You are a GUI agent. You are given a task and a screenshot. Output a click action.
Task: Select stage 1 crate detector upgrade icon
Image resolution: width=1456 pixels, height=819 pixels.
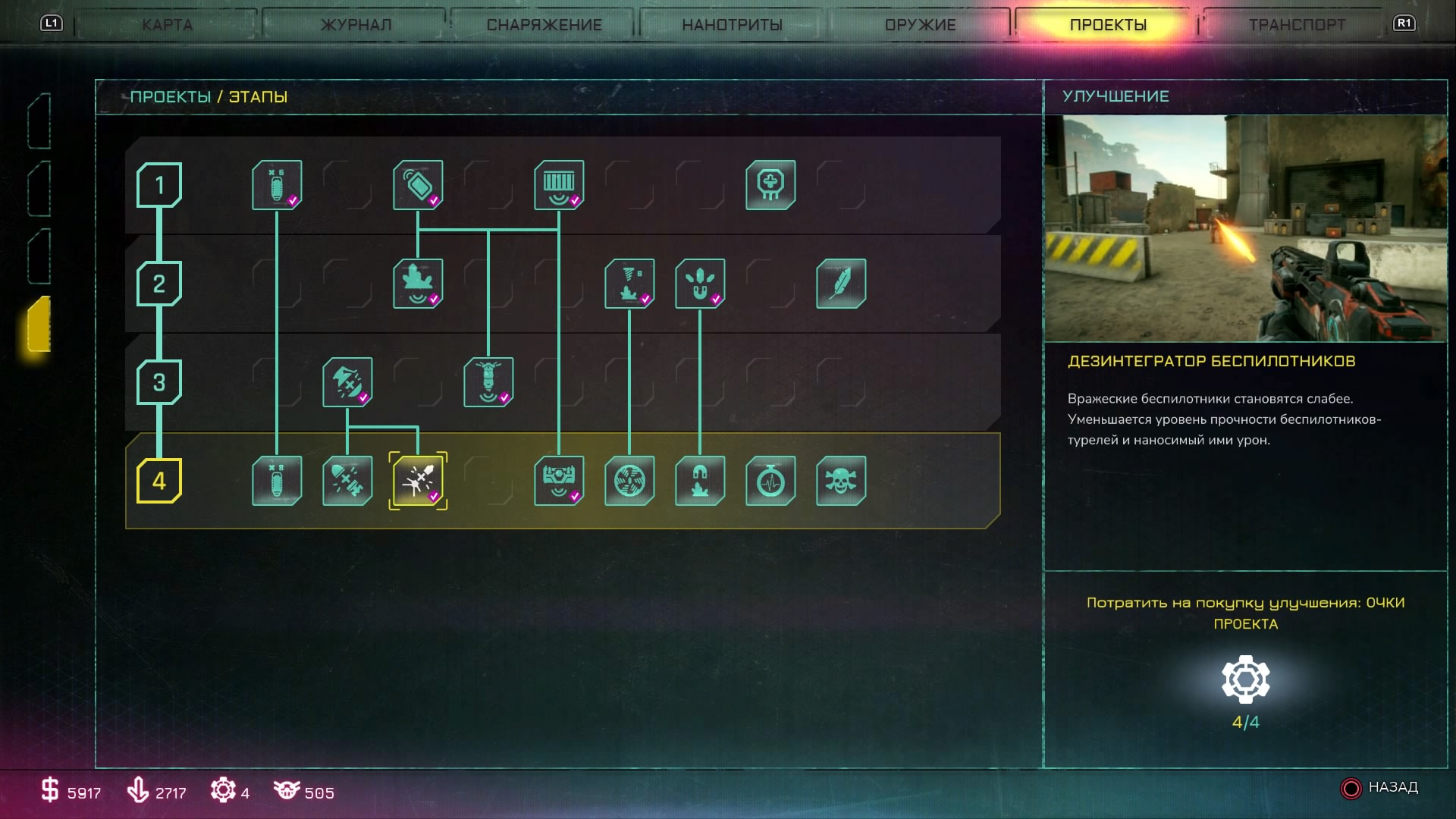[x=559, y=184]
